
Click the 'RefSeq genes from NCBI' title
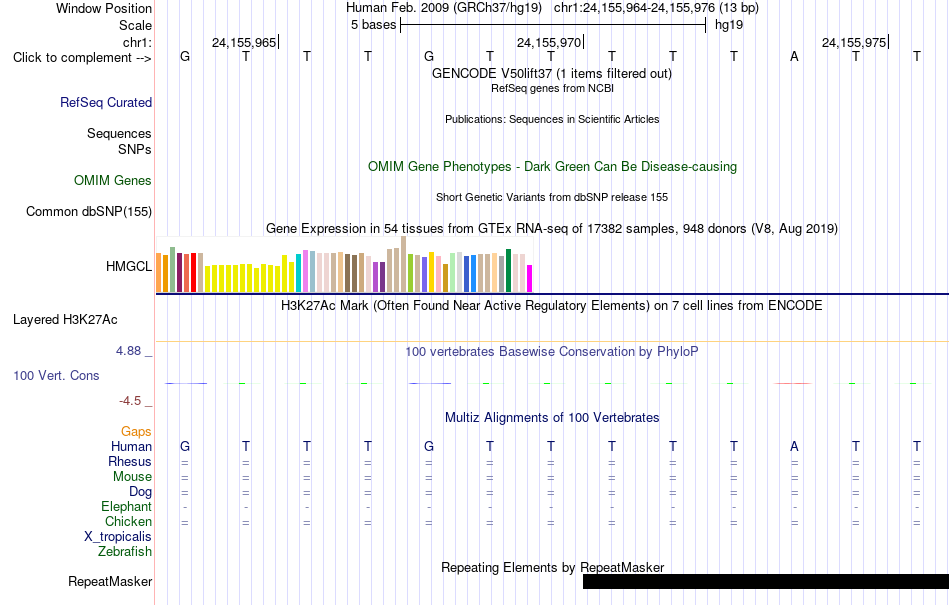[x=552, y=88]
